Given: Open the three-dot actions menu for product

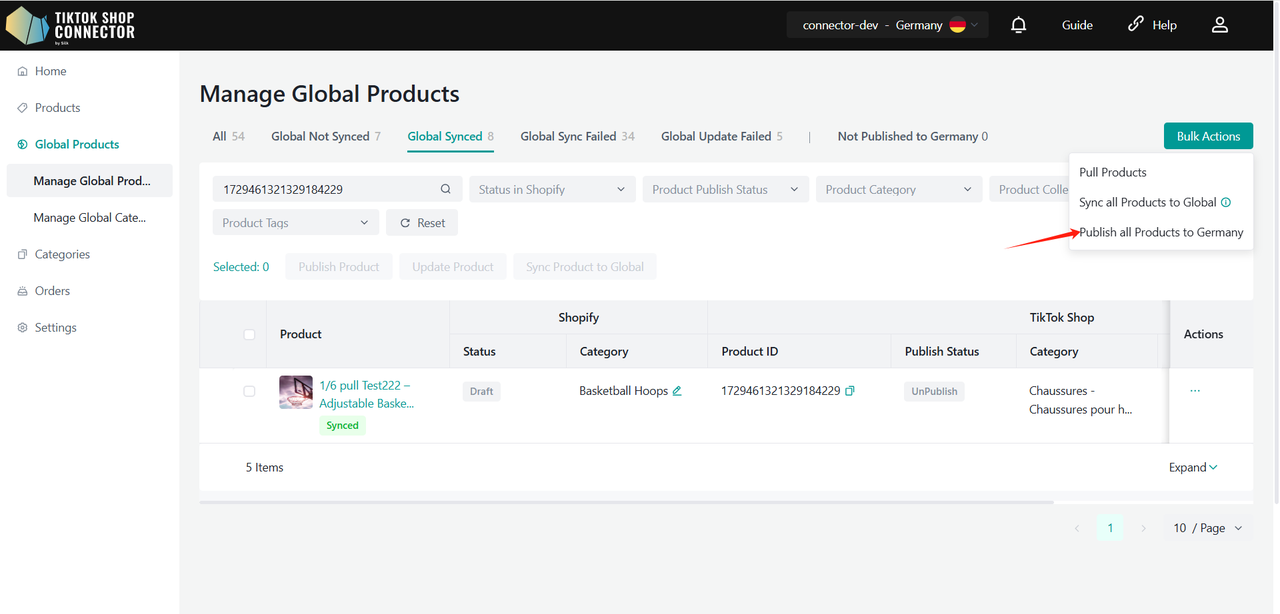Looking at the screenshot, I should (x=1195, y=391).
